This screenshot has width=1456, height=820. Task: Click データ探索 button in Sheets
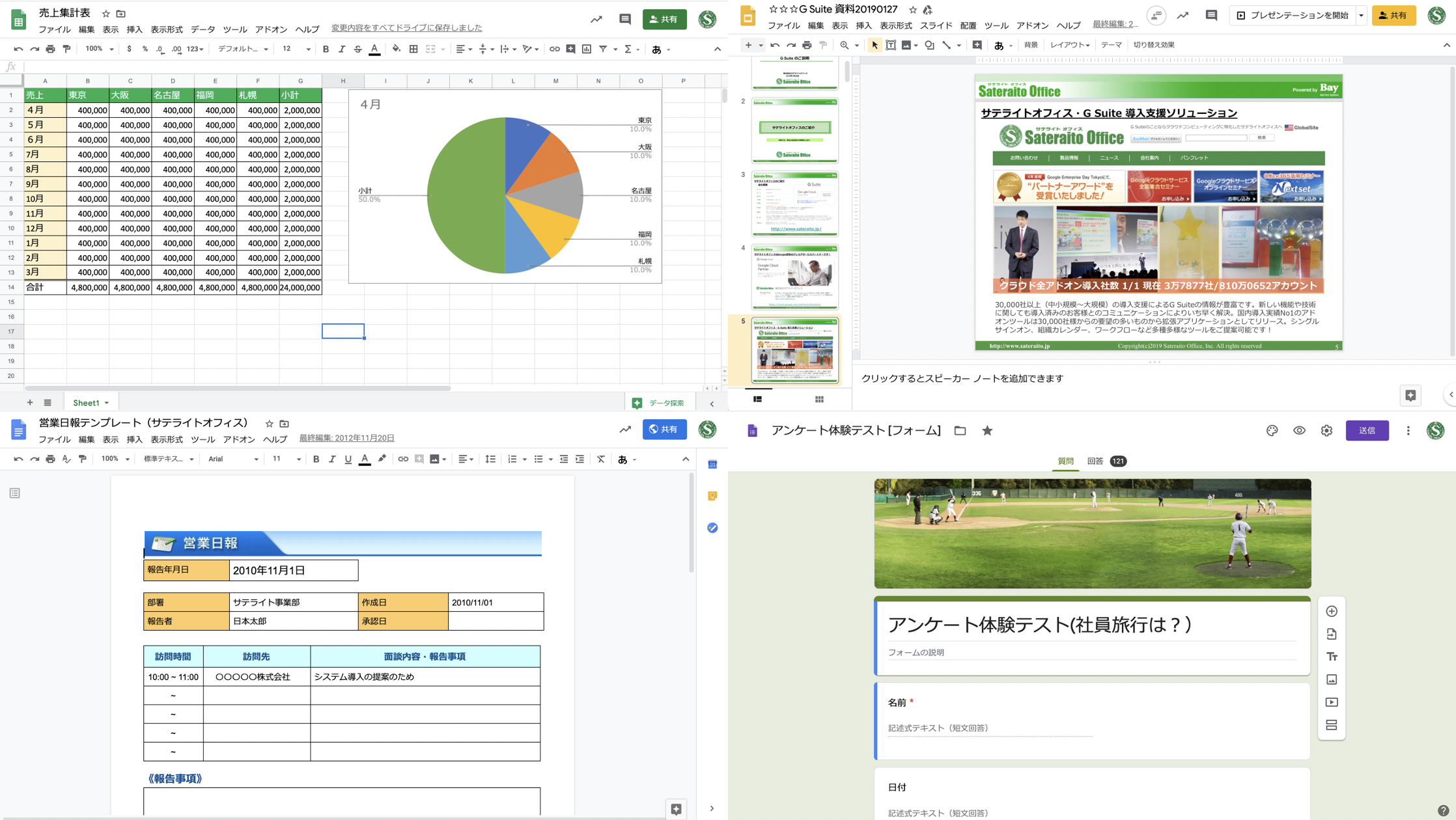658,403
